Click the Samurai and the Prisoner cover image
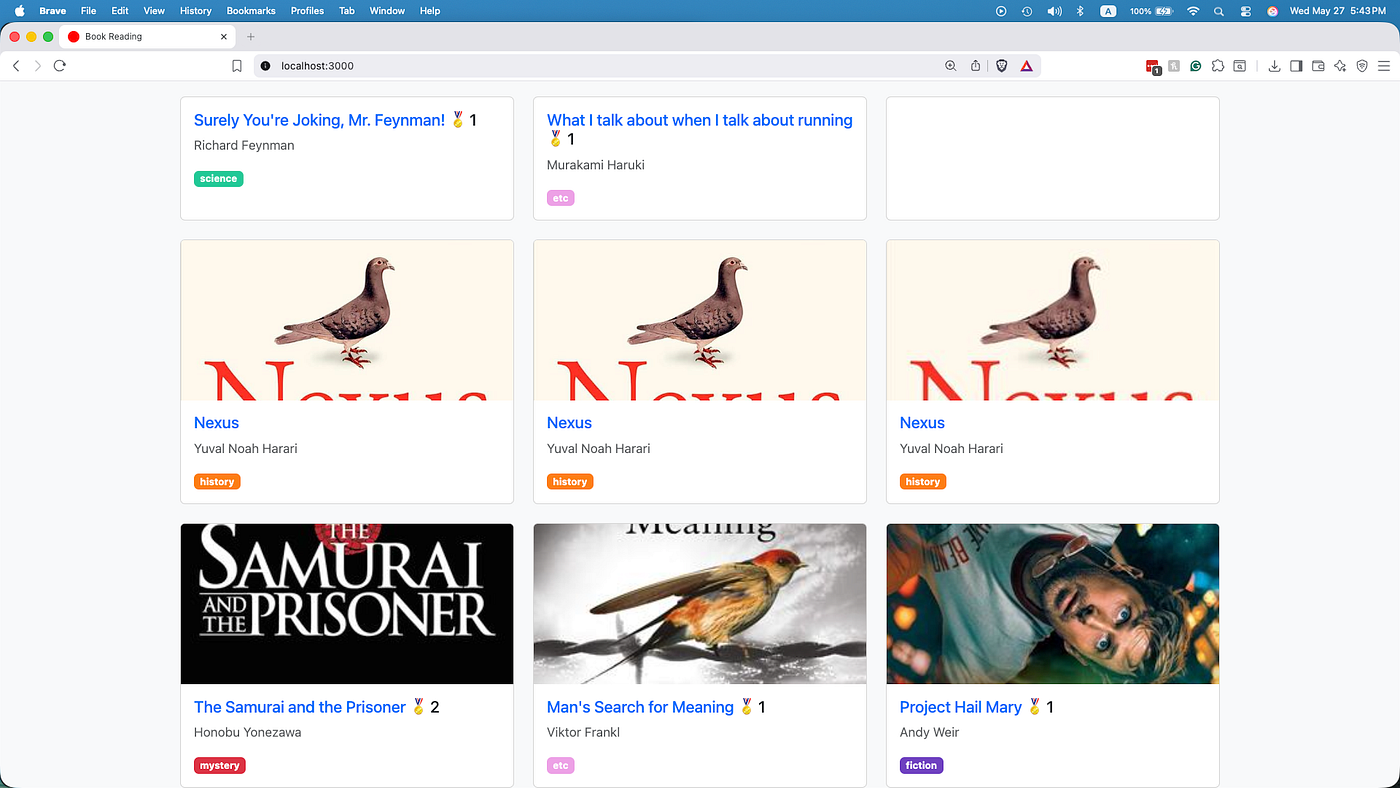 pos(347,604)
